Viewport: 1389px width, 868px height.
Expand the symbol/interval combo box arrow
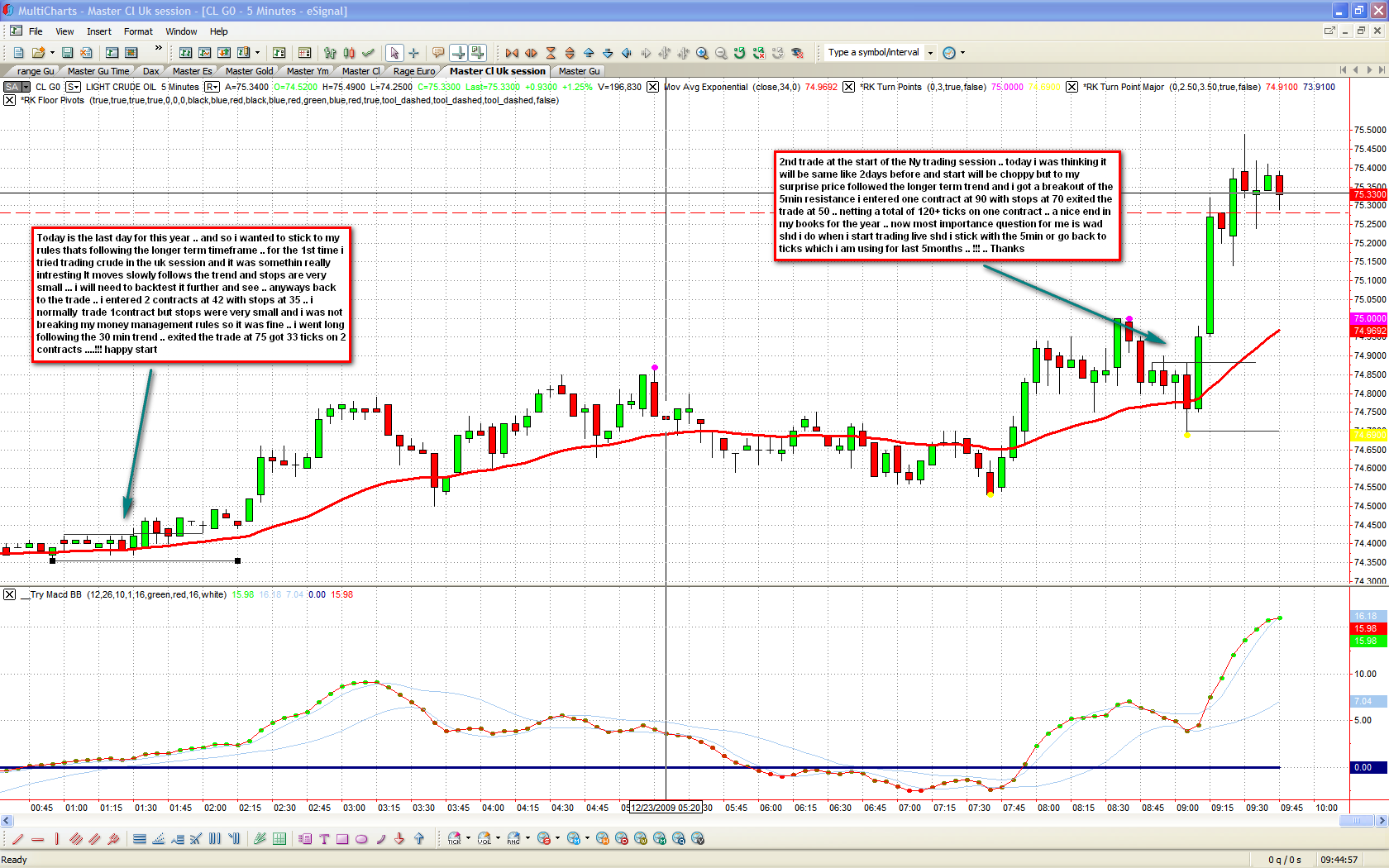930,53
